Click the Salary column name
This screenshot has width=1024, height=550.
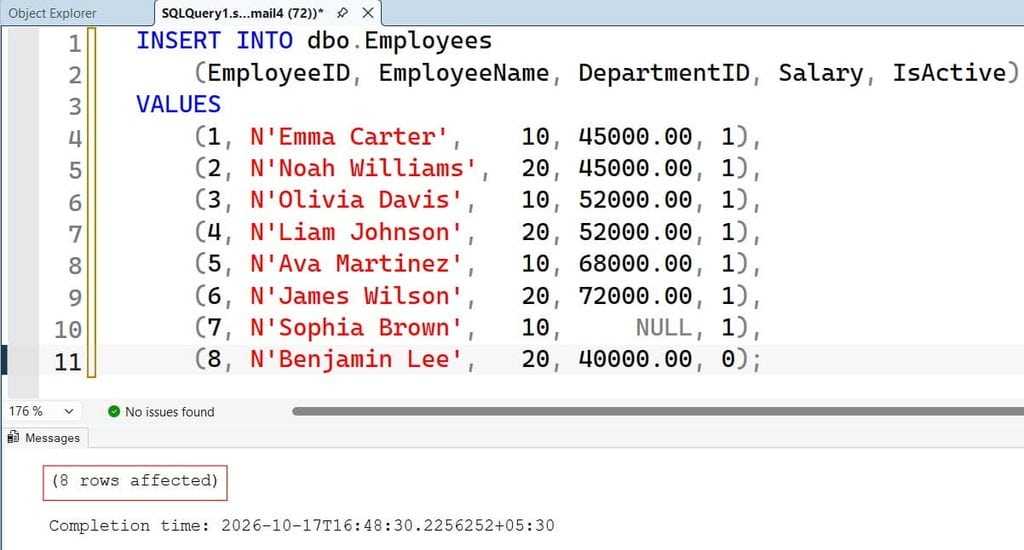point(821,73)
